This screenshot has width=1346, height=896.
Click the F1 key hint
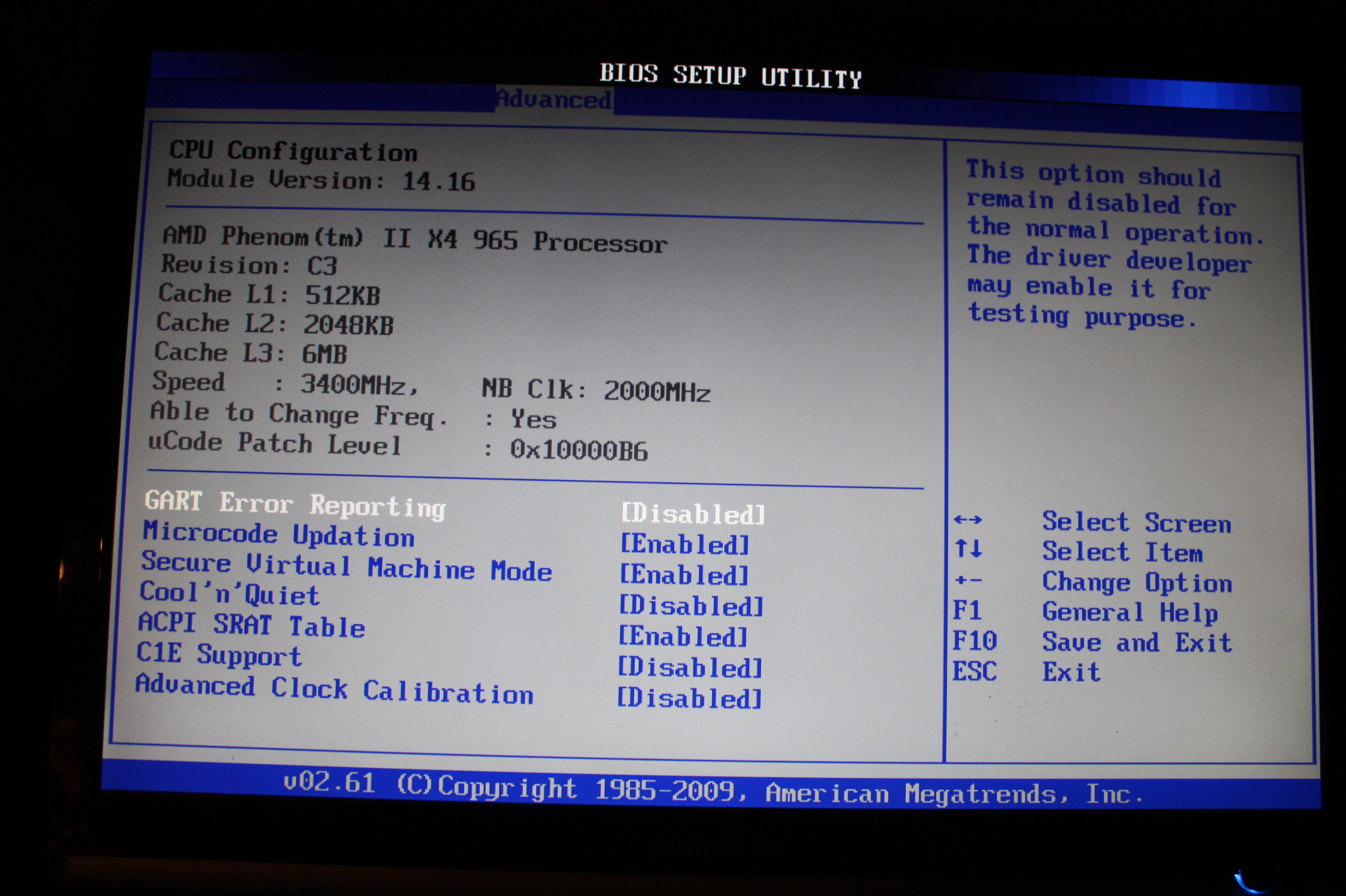tap(967, 610)
